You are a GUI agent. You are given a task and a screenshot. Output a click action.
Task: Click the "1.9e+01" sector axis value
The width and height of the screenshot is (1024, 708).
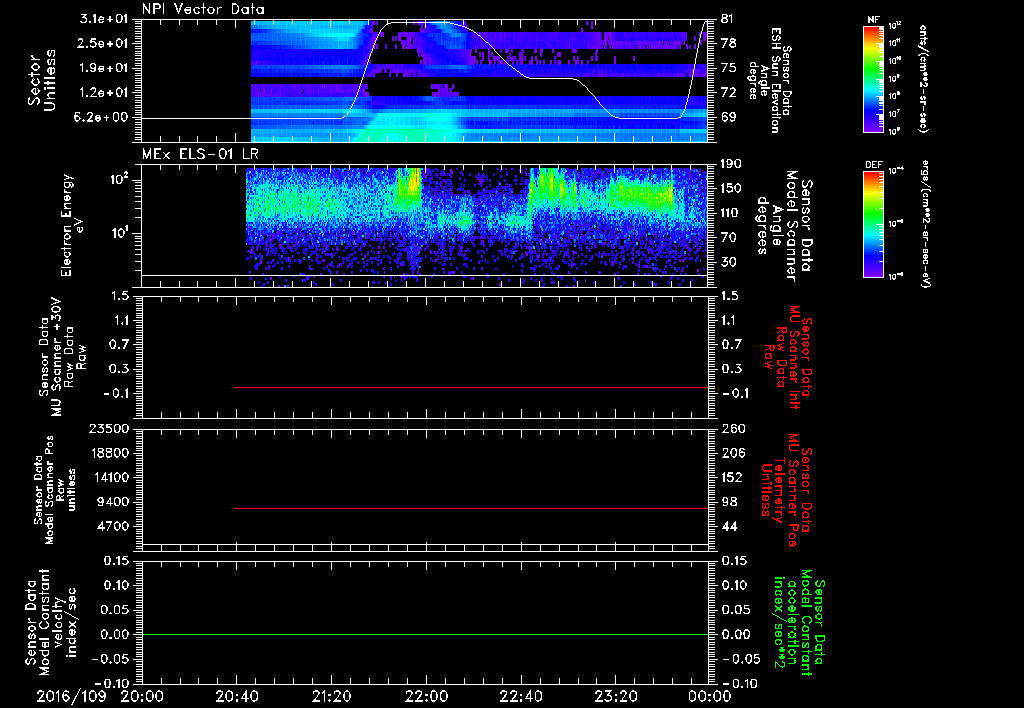pyautogui.click(x=104, y=68)
